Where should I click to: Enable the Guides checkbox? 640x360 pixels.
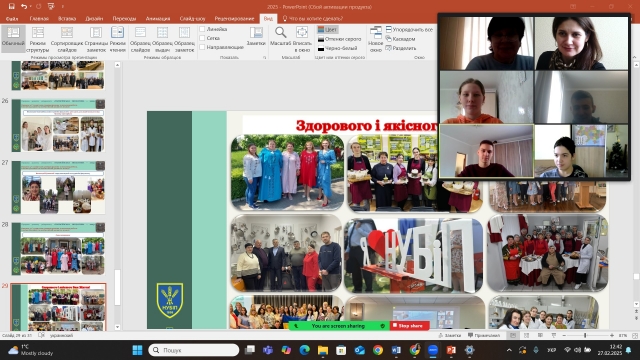pyautogui.click(x=202, y=47)
